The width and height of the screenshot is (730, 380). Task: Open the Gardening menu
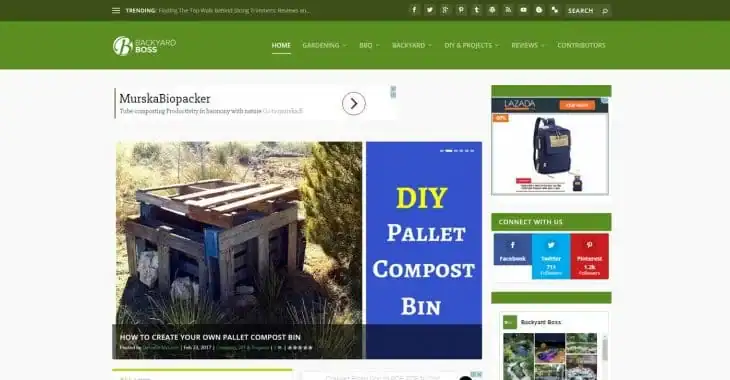pyautogui.click(x=321, y=45)
